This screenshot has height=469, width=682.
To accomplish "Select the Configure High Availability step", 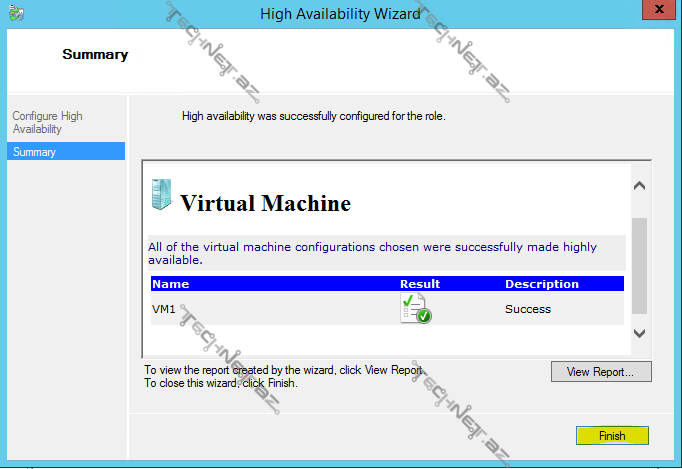I will (48, 122).
